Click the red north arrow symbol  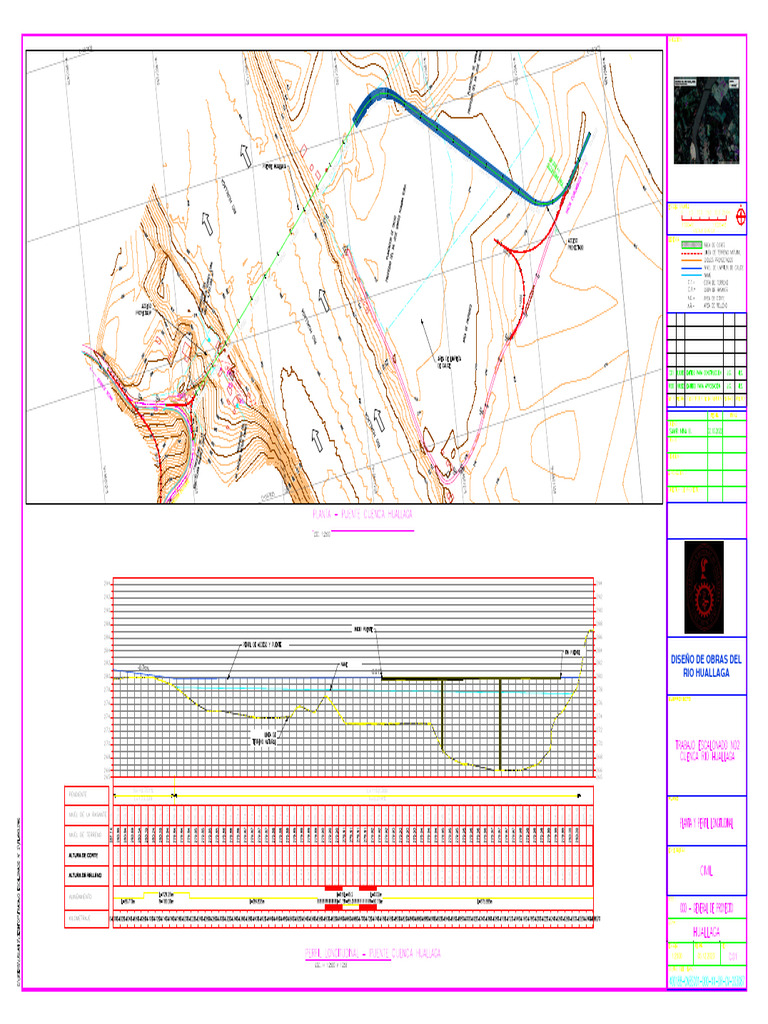740,216
